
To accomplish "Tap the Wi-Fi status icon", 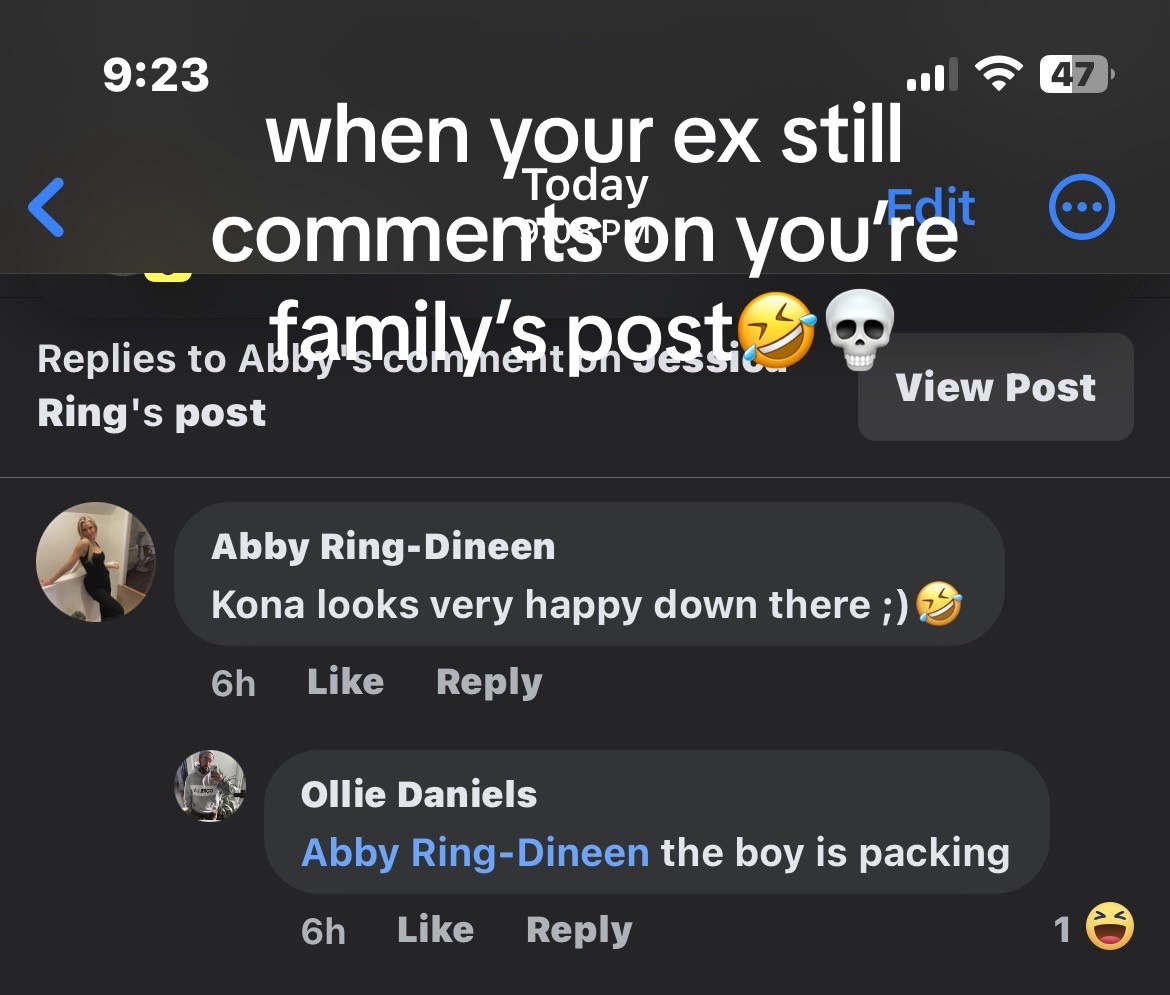I will point(997,76).
